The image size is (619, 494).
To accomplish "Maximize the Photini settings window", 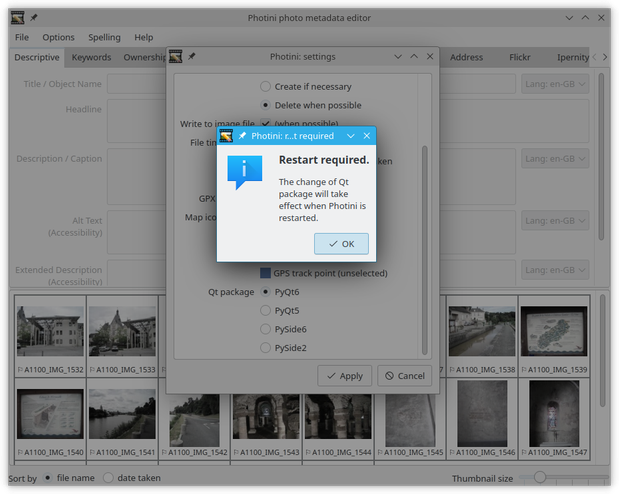I will tap(414, 56).
